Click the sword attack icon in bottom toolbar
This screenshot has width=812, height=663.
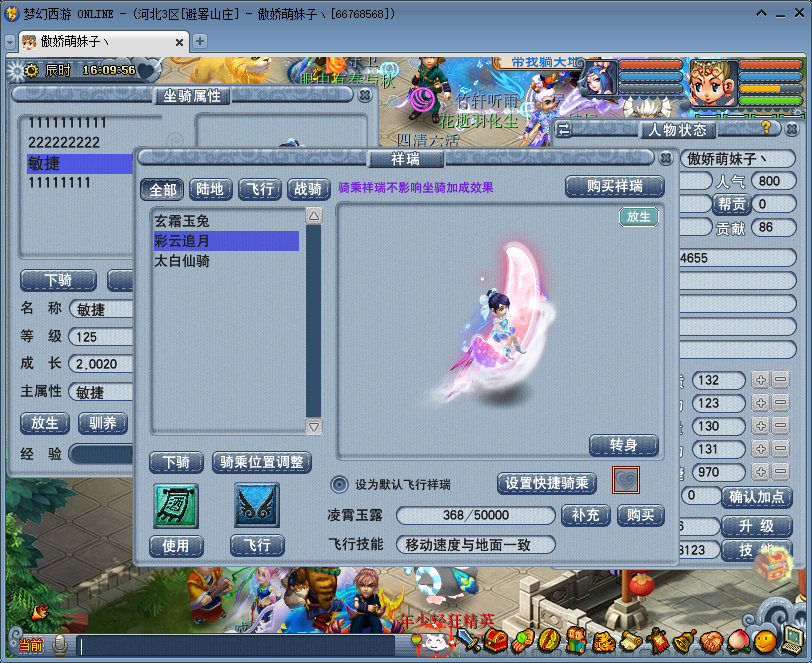[x=469, y=641]
